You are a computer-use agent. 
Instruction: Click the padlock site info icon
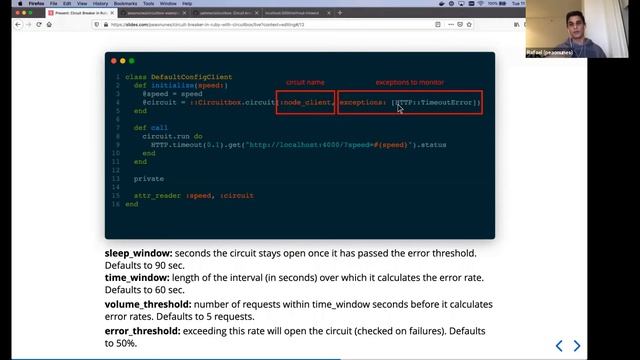[106, 24]
